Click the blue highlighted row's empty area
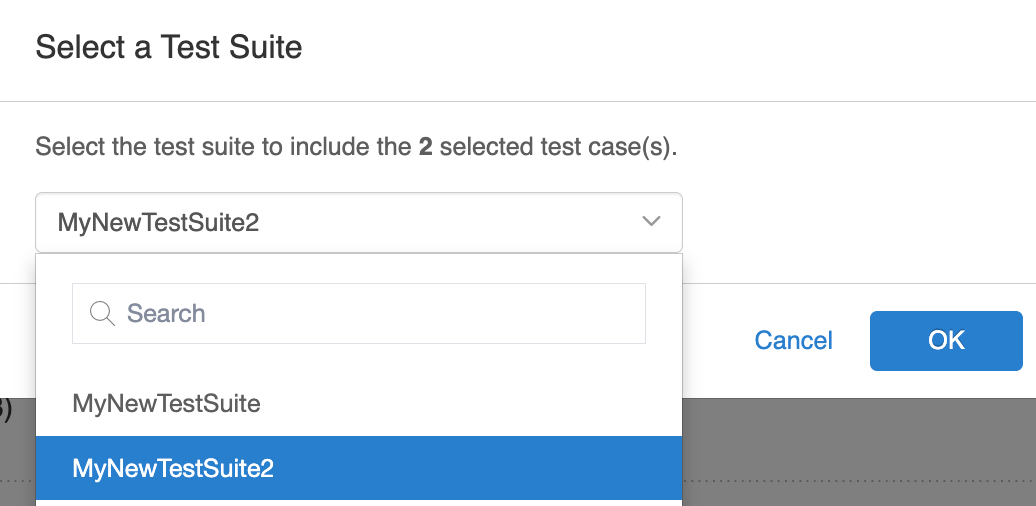Viewport: 1036px width, 506px height. (480, 468)
